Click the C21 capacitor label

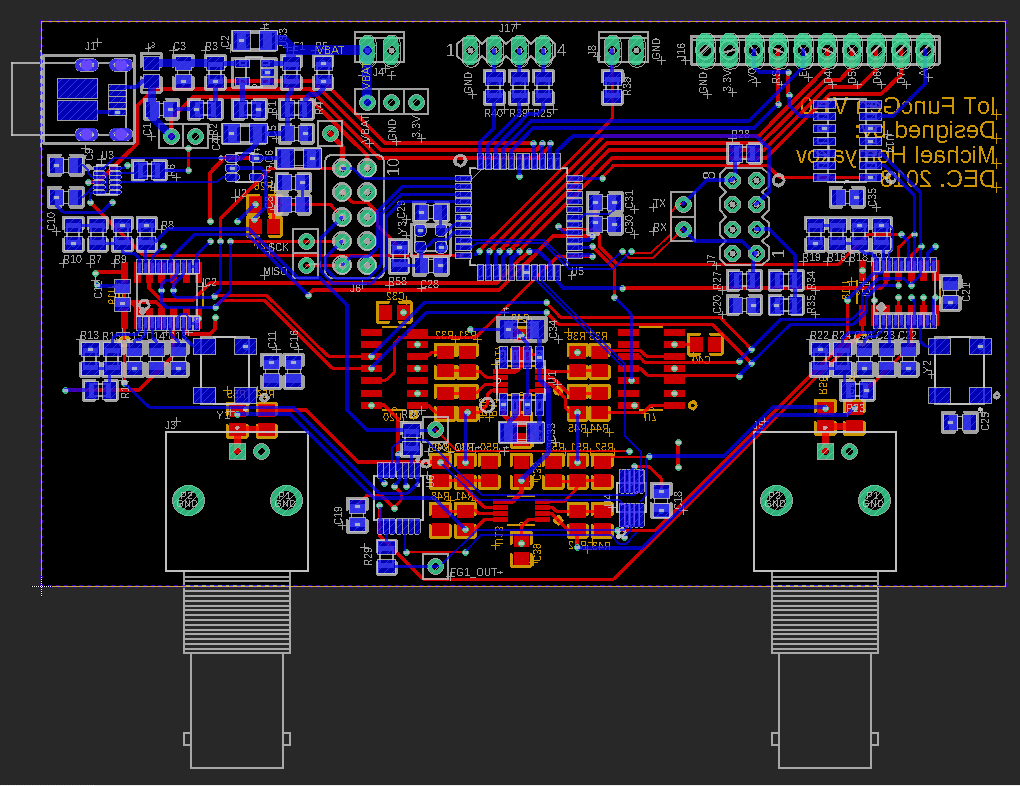[966, 290]
